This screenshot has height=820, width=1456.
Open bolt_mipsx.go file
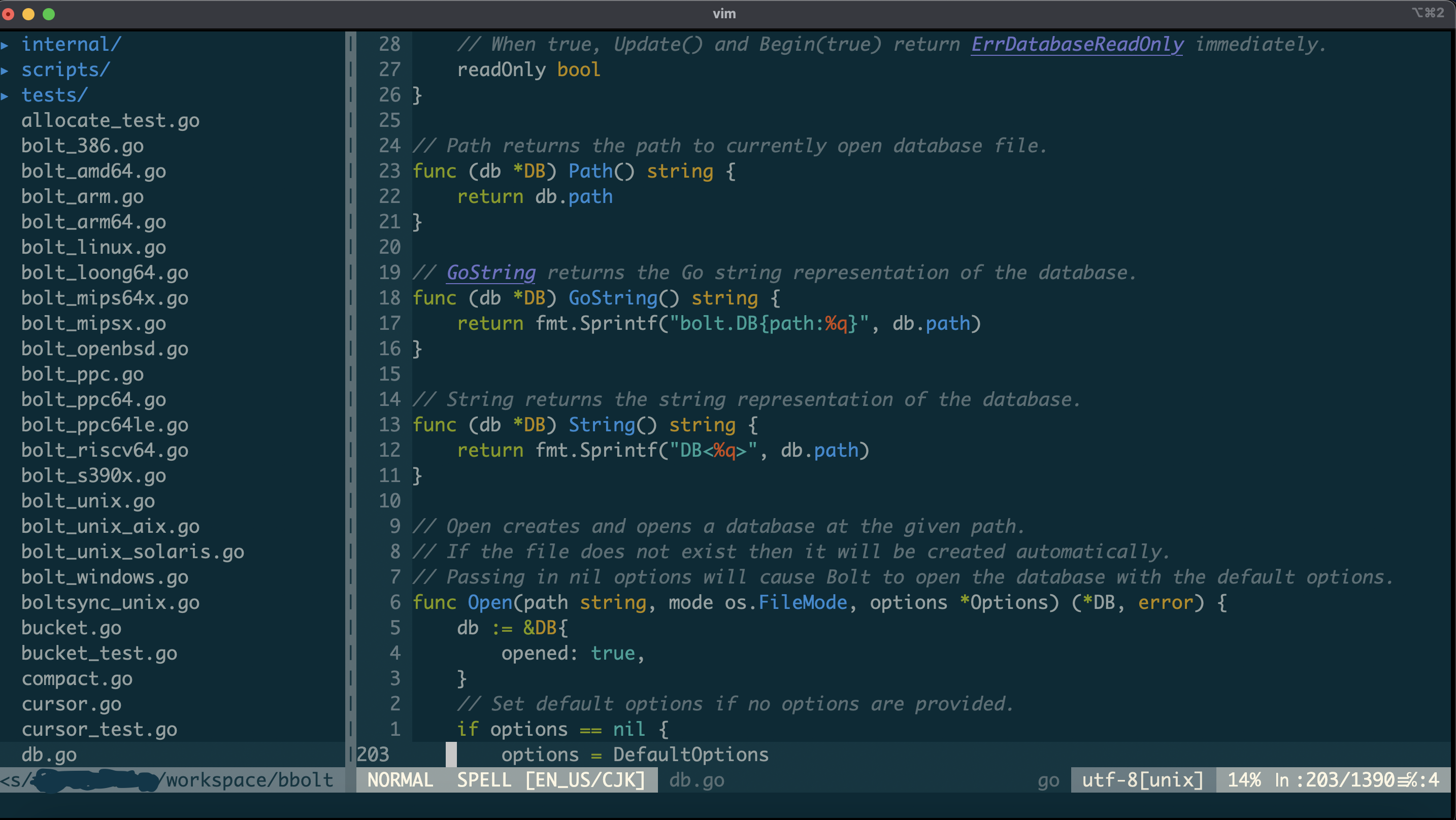click(x=94, y=323)
